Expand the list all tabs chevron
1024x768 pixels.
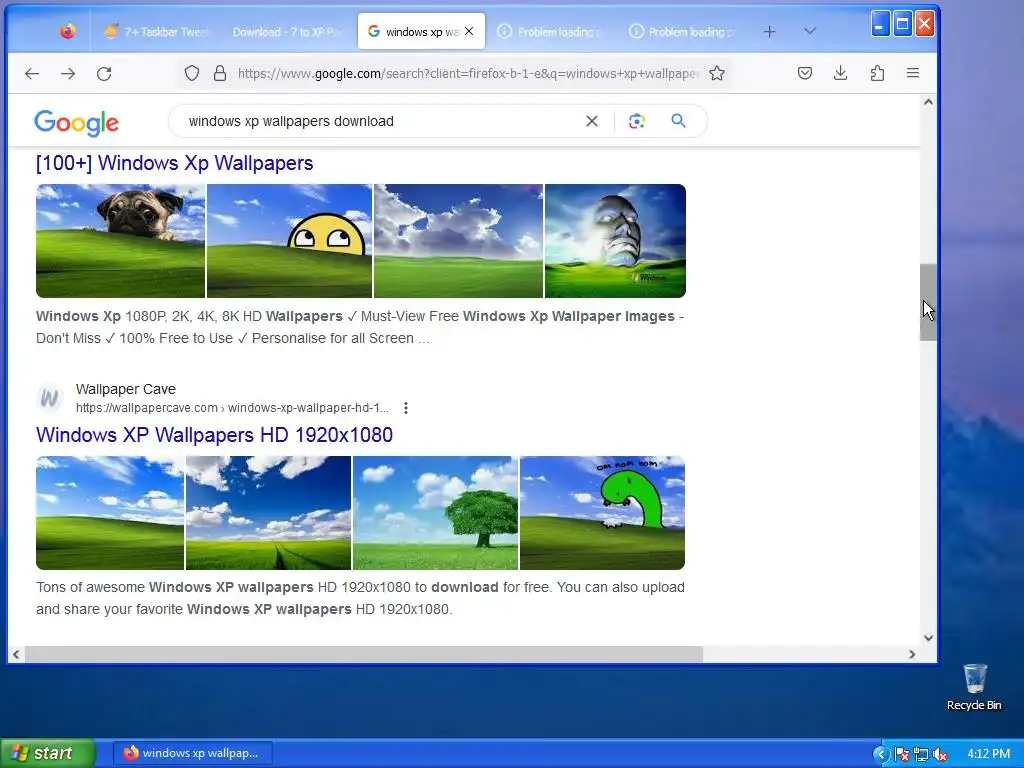(x=810, y=31)
